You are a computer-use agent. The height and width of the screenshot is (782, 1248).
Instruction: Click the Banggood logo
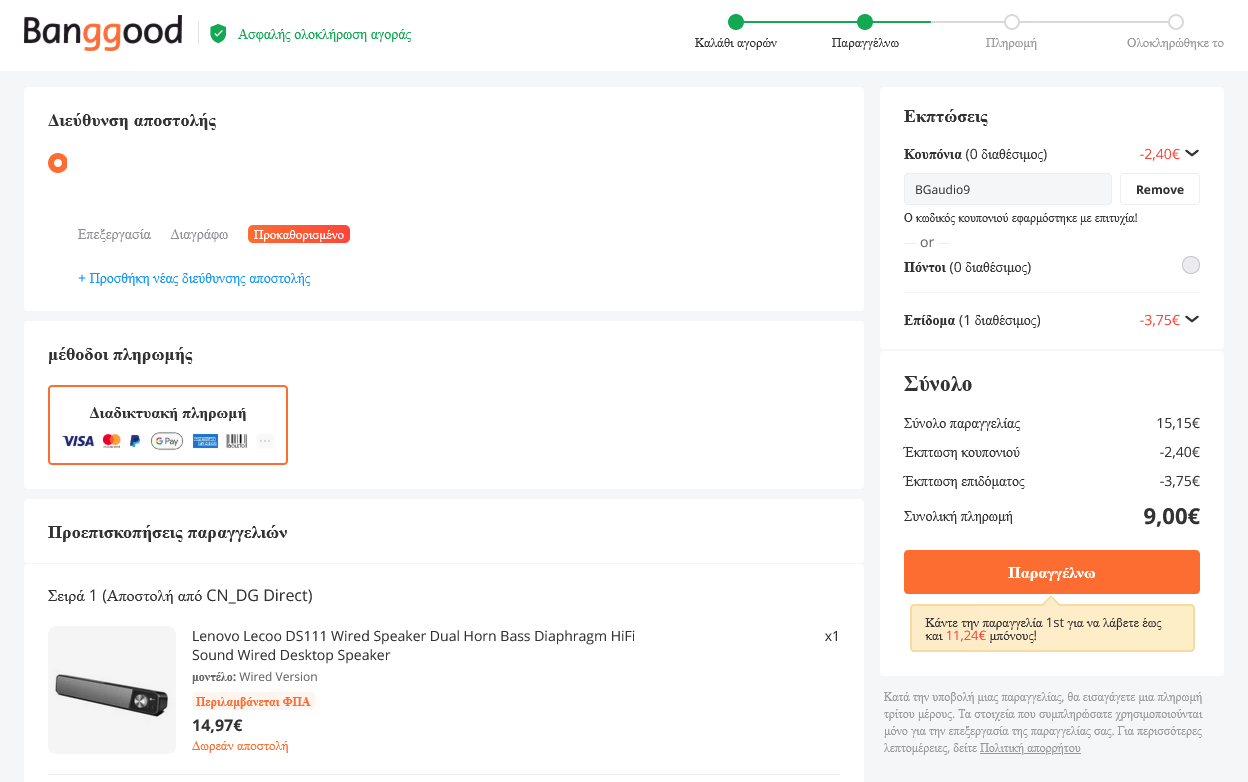tap(103, 32)
